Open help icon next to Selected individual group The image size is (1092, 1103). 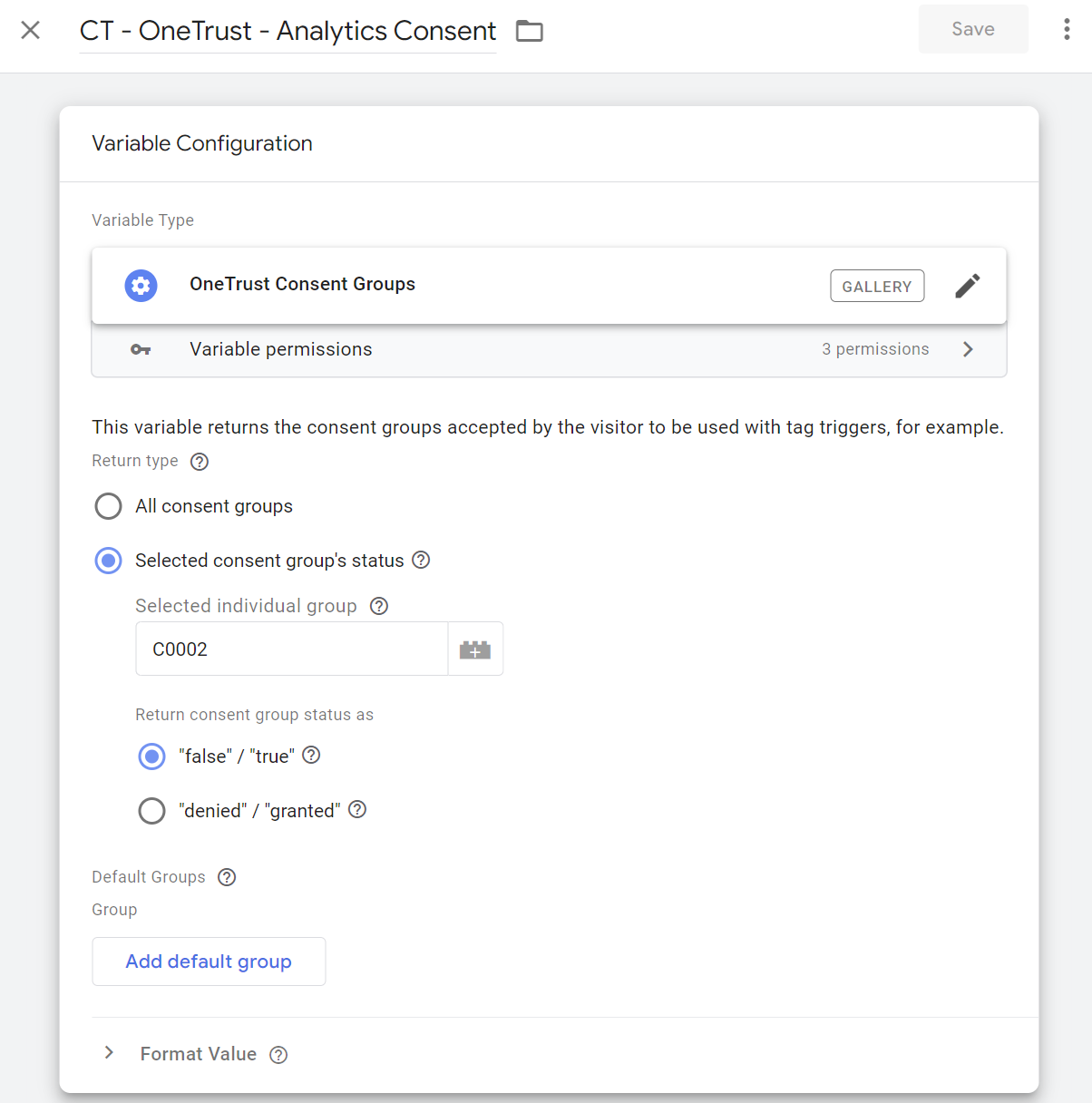tap(379, 606)
